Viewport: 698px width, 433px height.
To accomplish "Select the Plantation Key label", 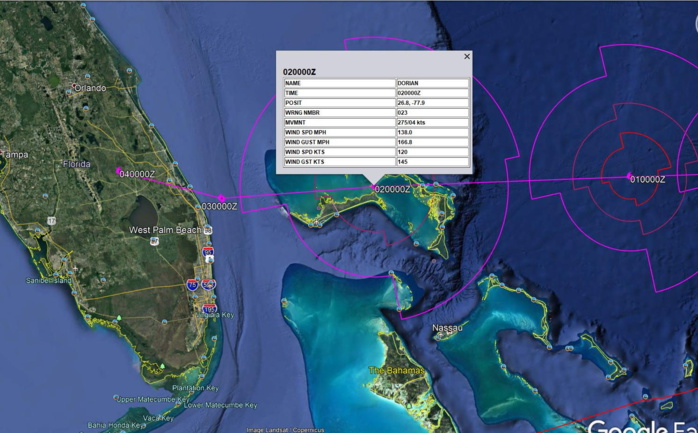I will pos(201,388).
